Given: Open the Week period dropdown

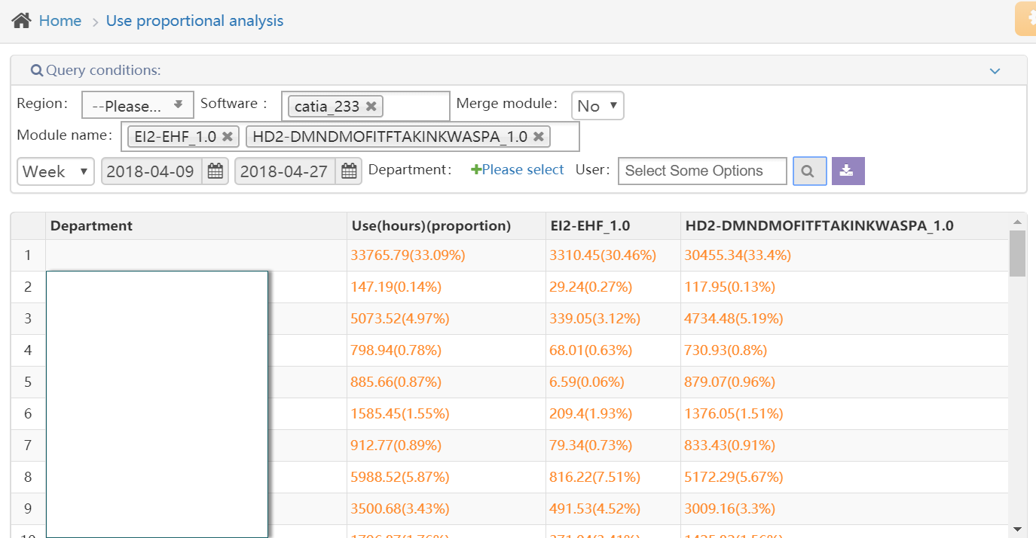Looking at the screenshot, I should click(x=56, y=172).
